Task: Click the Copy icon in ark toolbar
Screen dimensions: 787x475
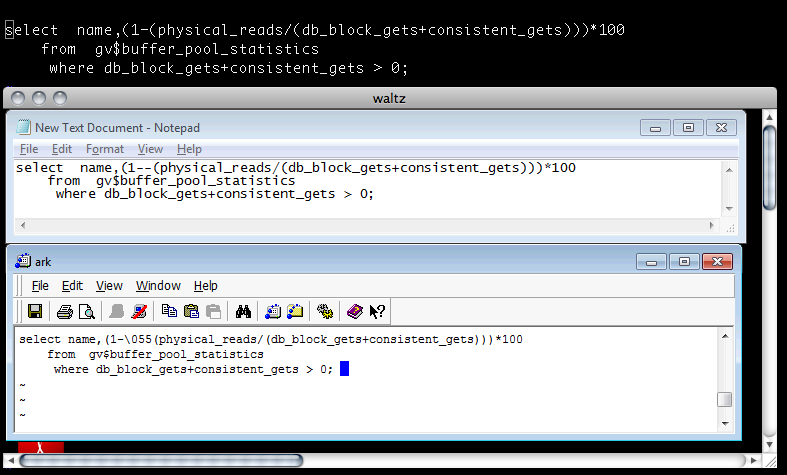Action: tap(169, 311)
